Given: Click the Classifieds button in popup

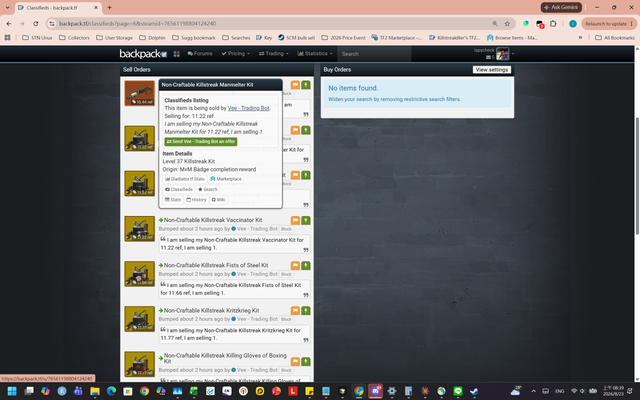Looking at the screenshot, I should [179, 189].
